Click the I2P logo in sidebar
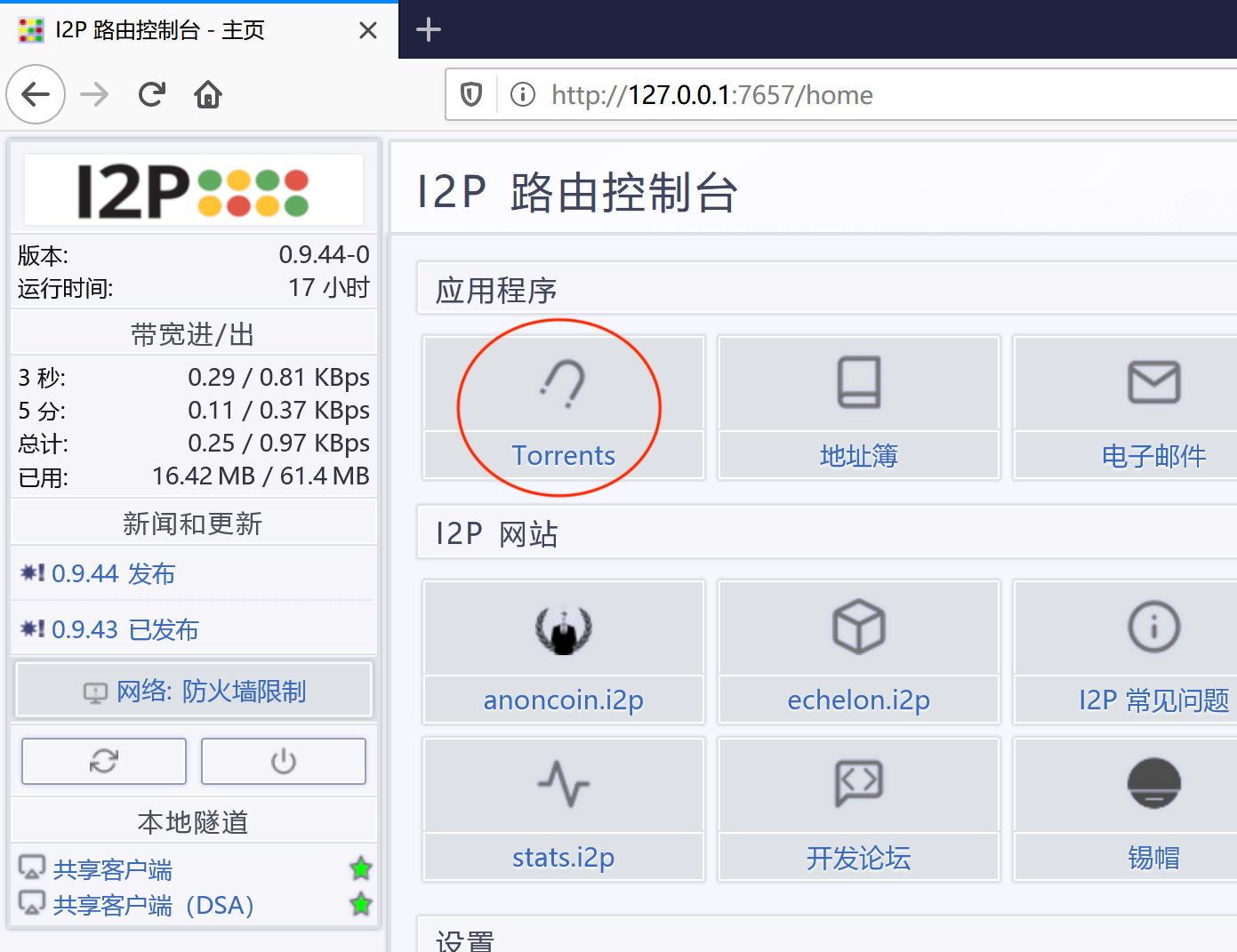The width and height of the screenshot is (1237, 952). 194,190
